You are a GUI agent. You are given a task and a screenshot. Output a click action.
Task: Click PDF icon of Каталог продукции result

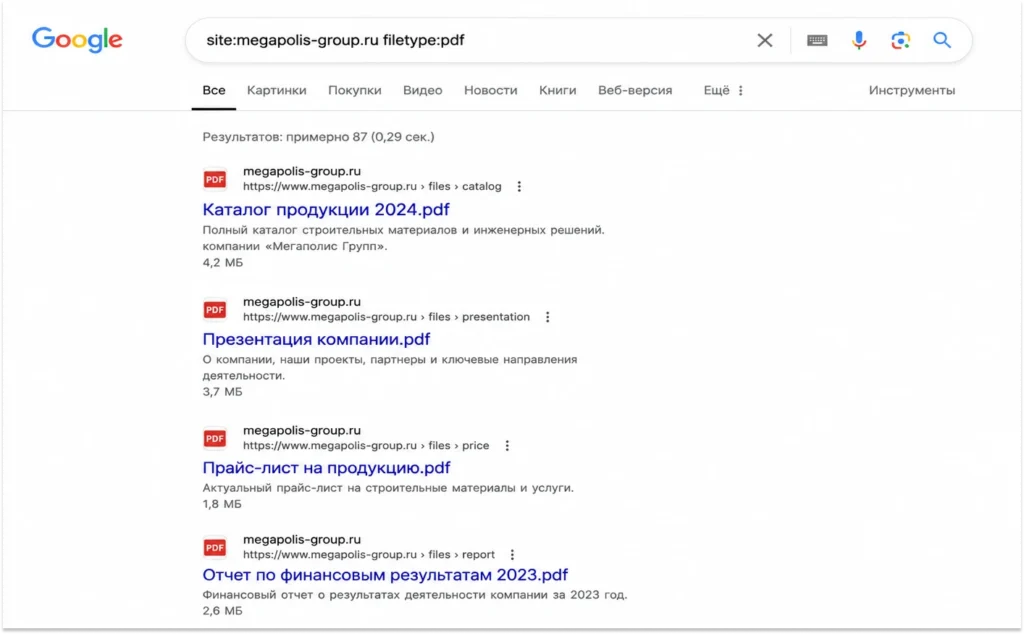coord(214,180)
